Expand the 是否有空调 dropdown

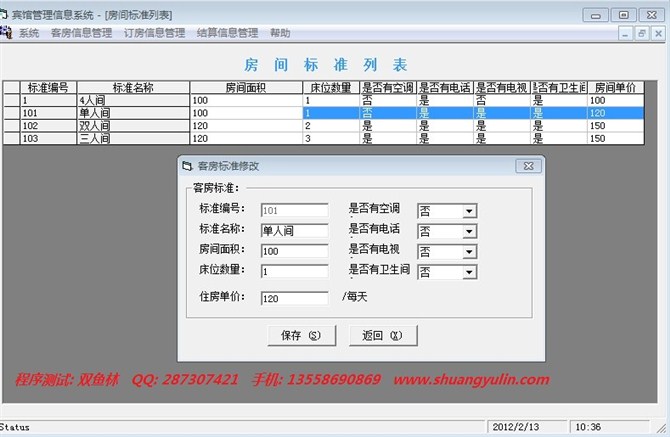[x=469, y=211]
